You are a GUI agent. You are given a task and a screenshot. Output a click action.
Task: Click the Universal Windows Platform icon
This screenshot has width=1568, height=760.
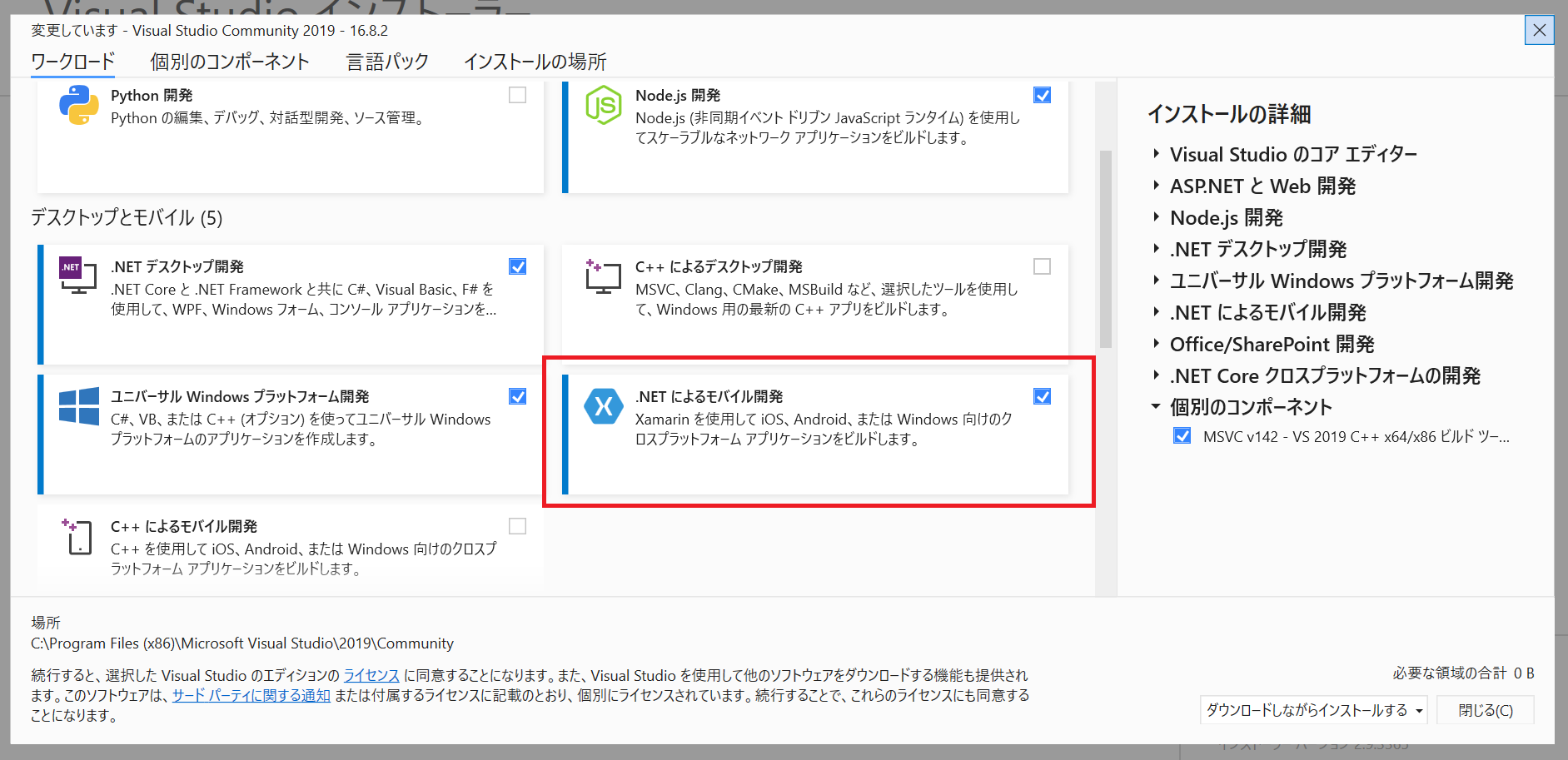click(79, 406)
